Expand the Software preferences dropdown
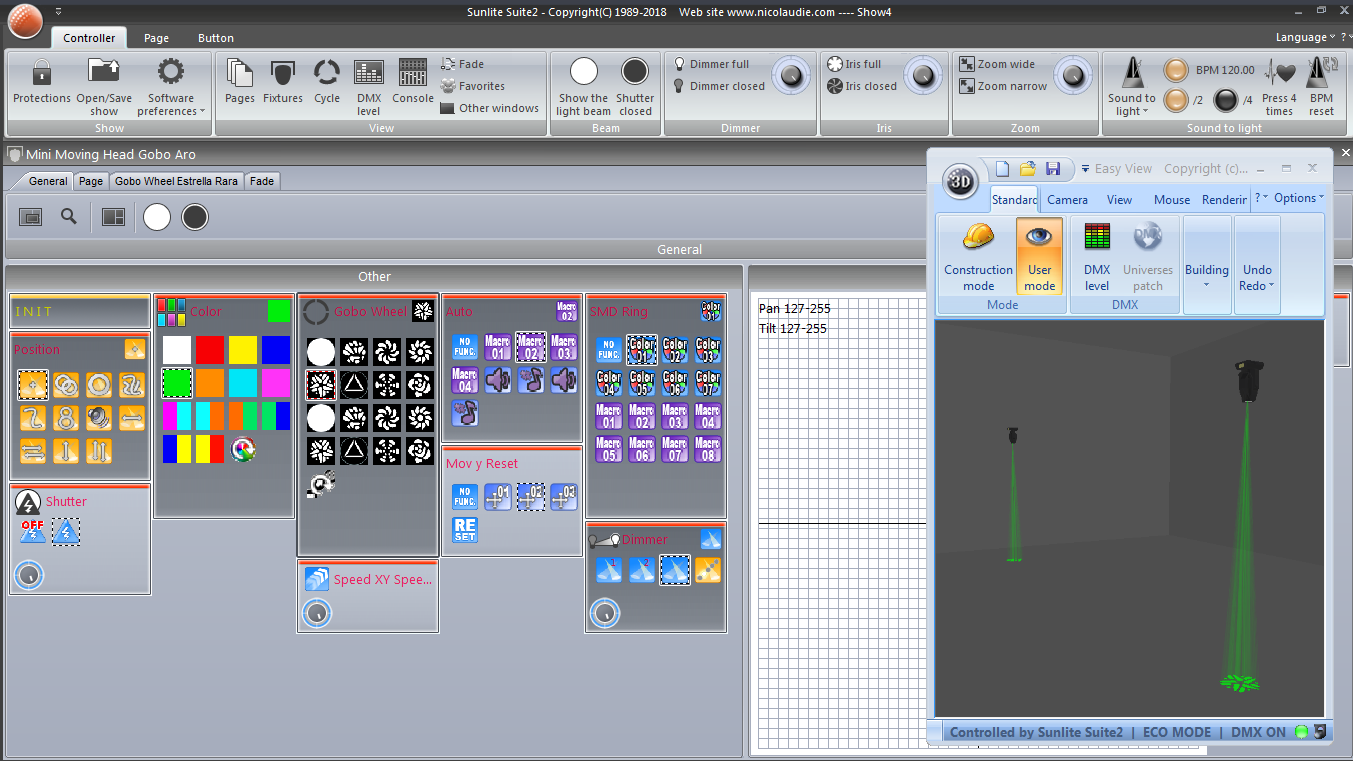 tap(171, 86)
